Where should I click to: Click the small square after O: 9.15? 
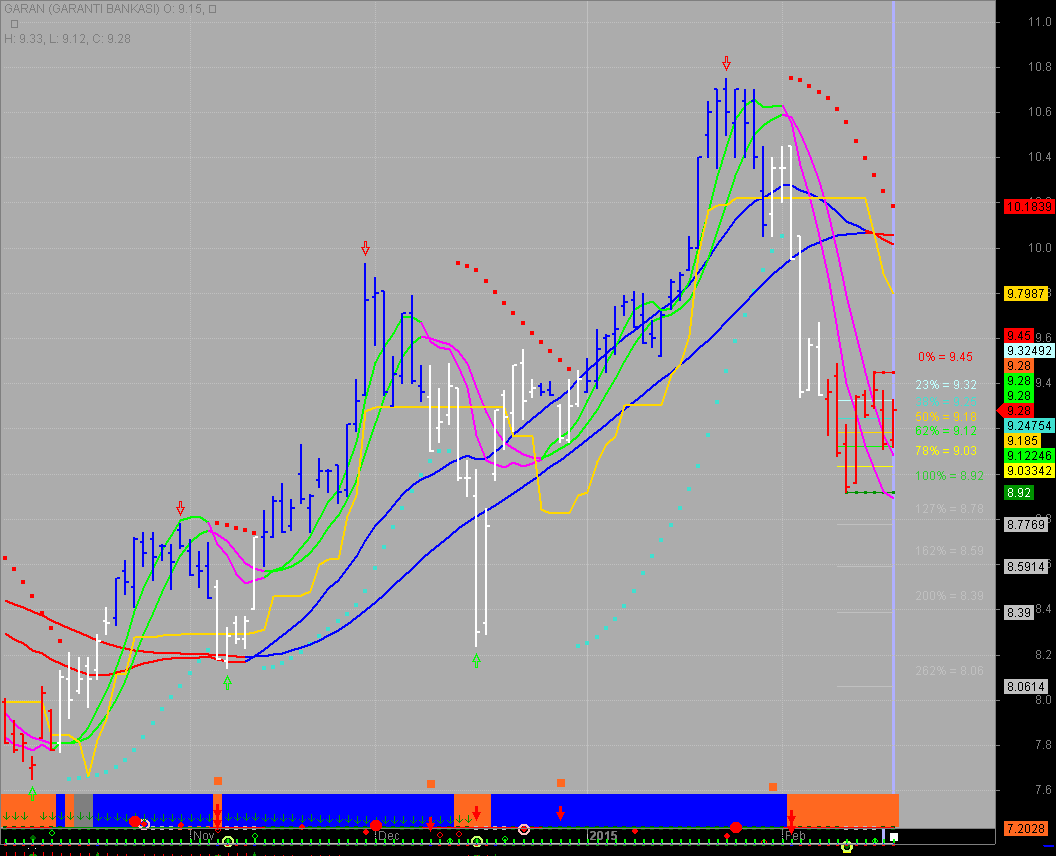212,9
